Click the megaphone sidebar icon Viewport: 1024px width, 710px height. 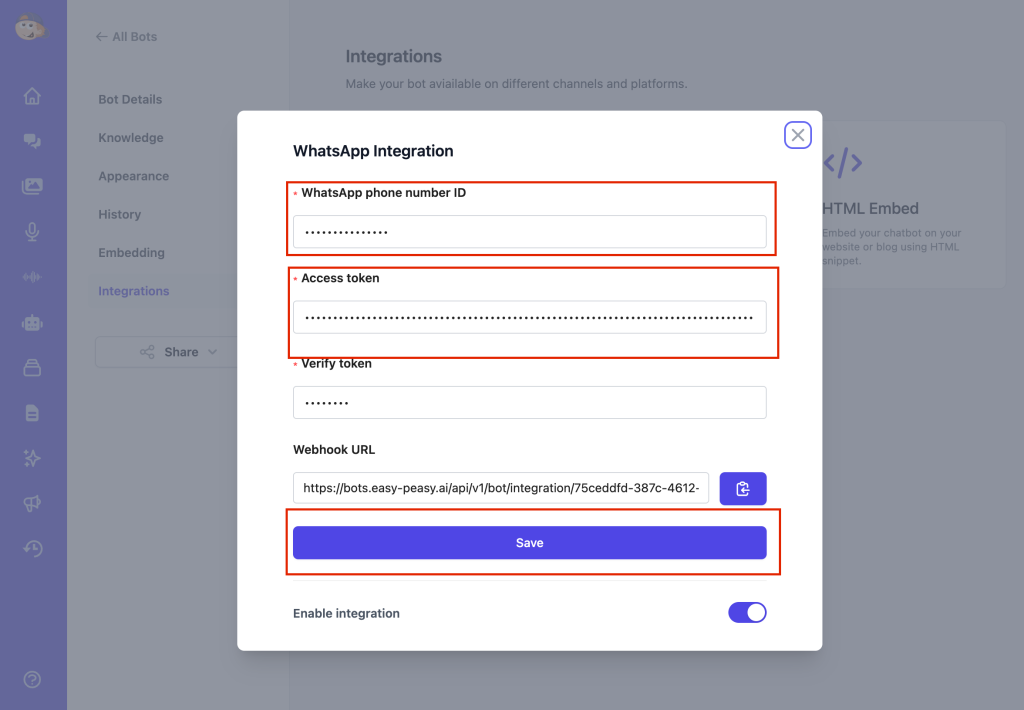click(x=32, y=503)
